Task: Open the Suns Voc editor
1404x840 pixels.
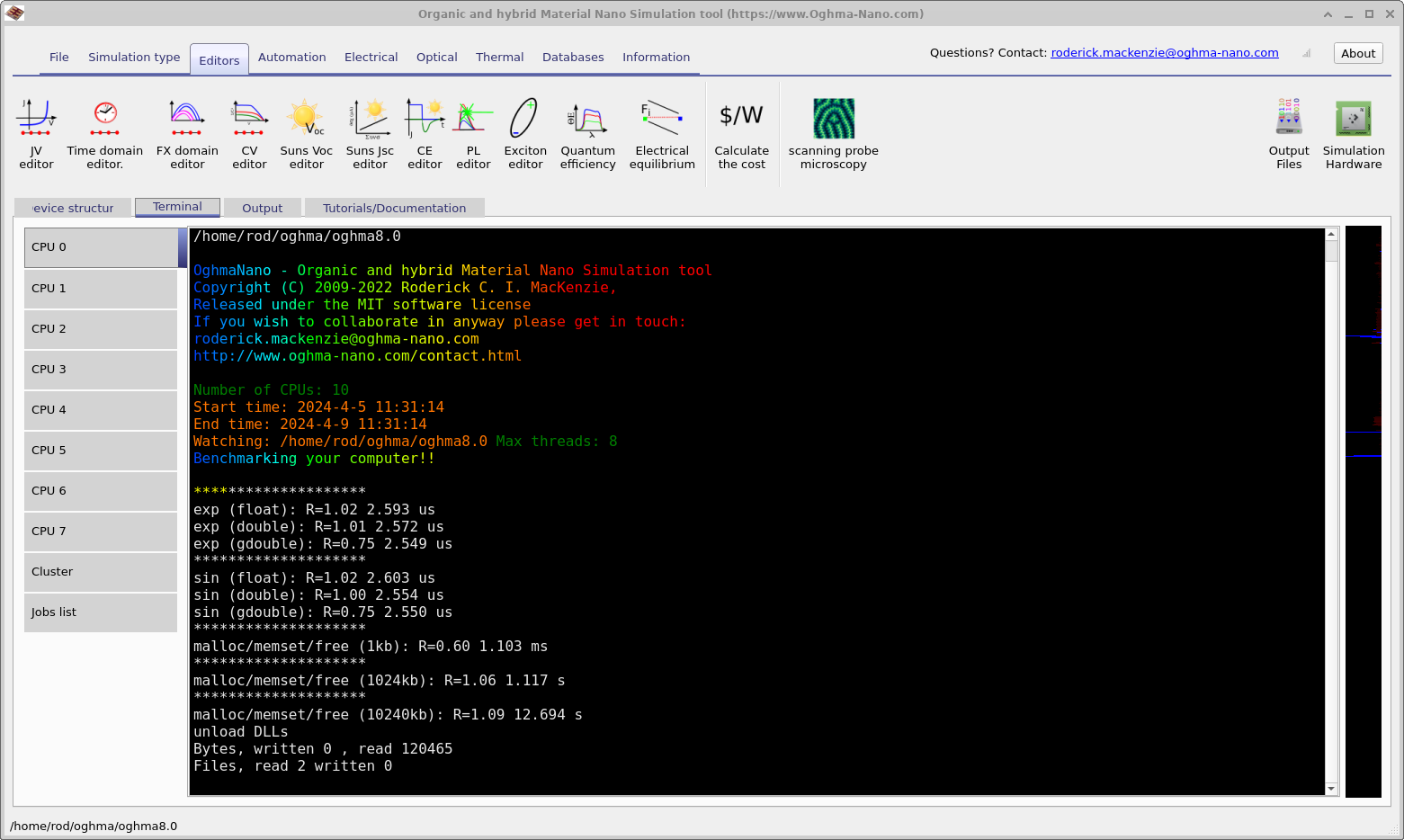Action: (306, 133)
